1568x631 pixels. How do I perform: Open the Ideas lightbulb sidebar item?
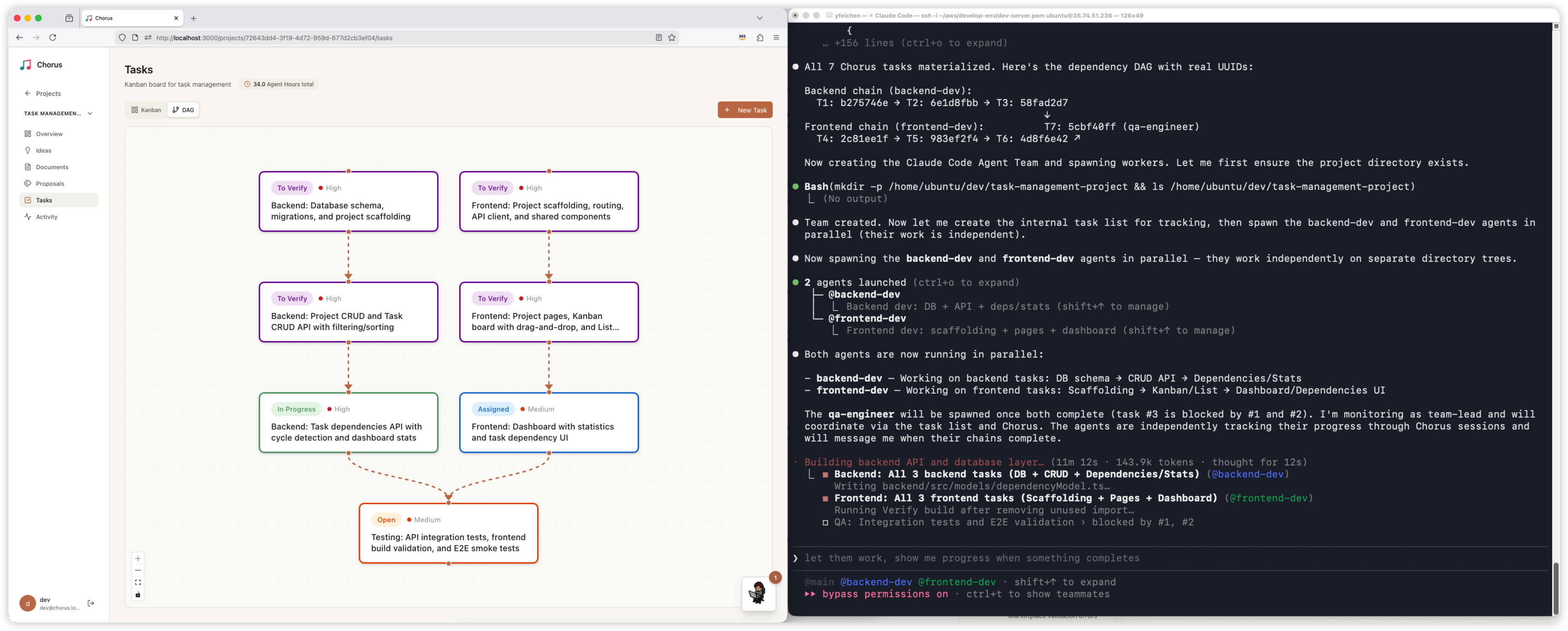click(x=43, y=150)
